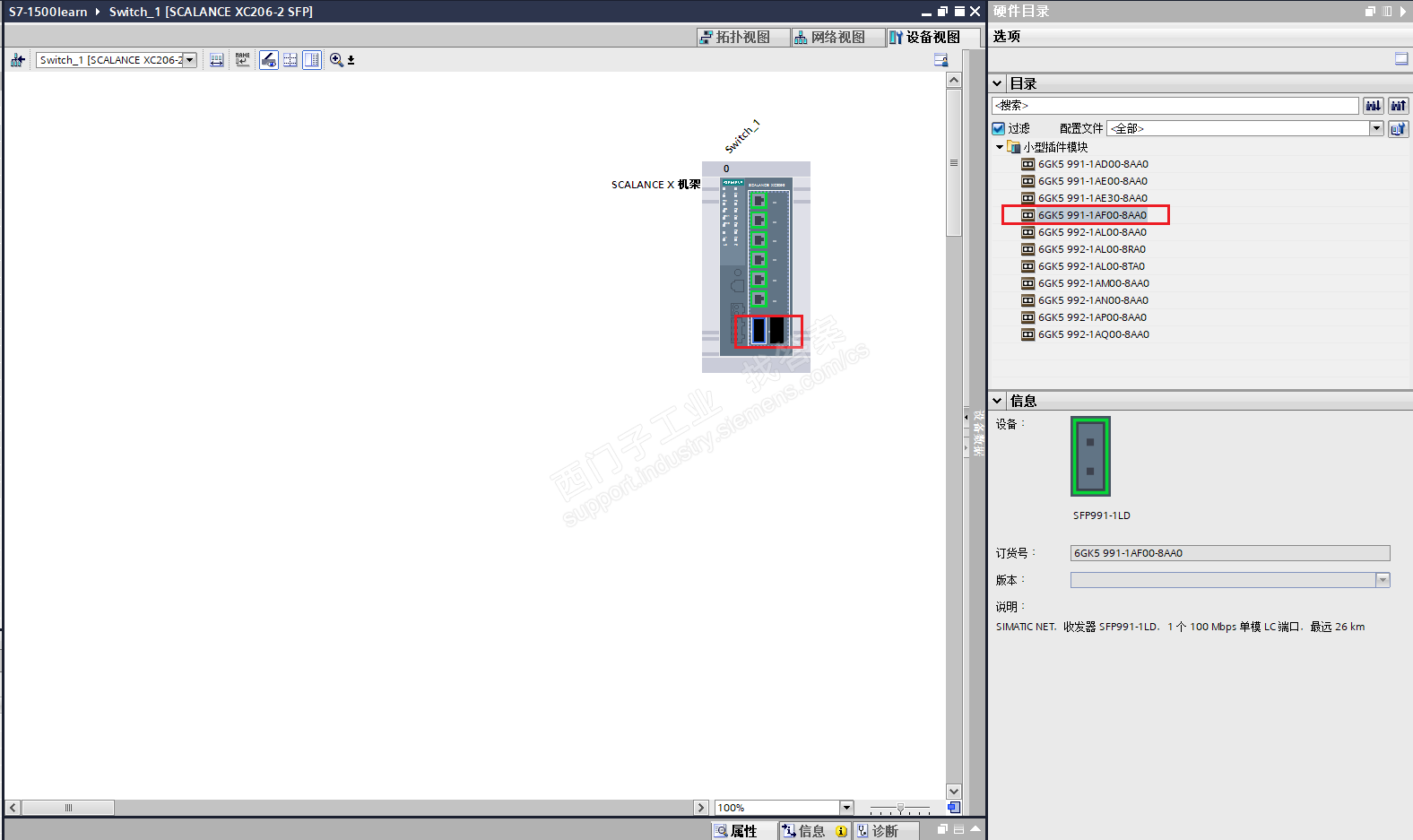The width and height of the screenshot is (1413, 840).
Task: Click the zoom magnifier tool icon
Action: point(336,60)
